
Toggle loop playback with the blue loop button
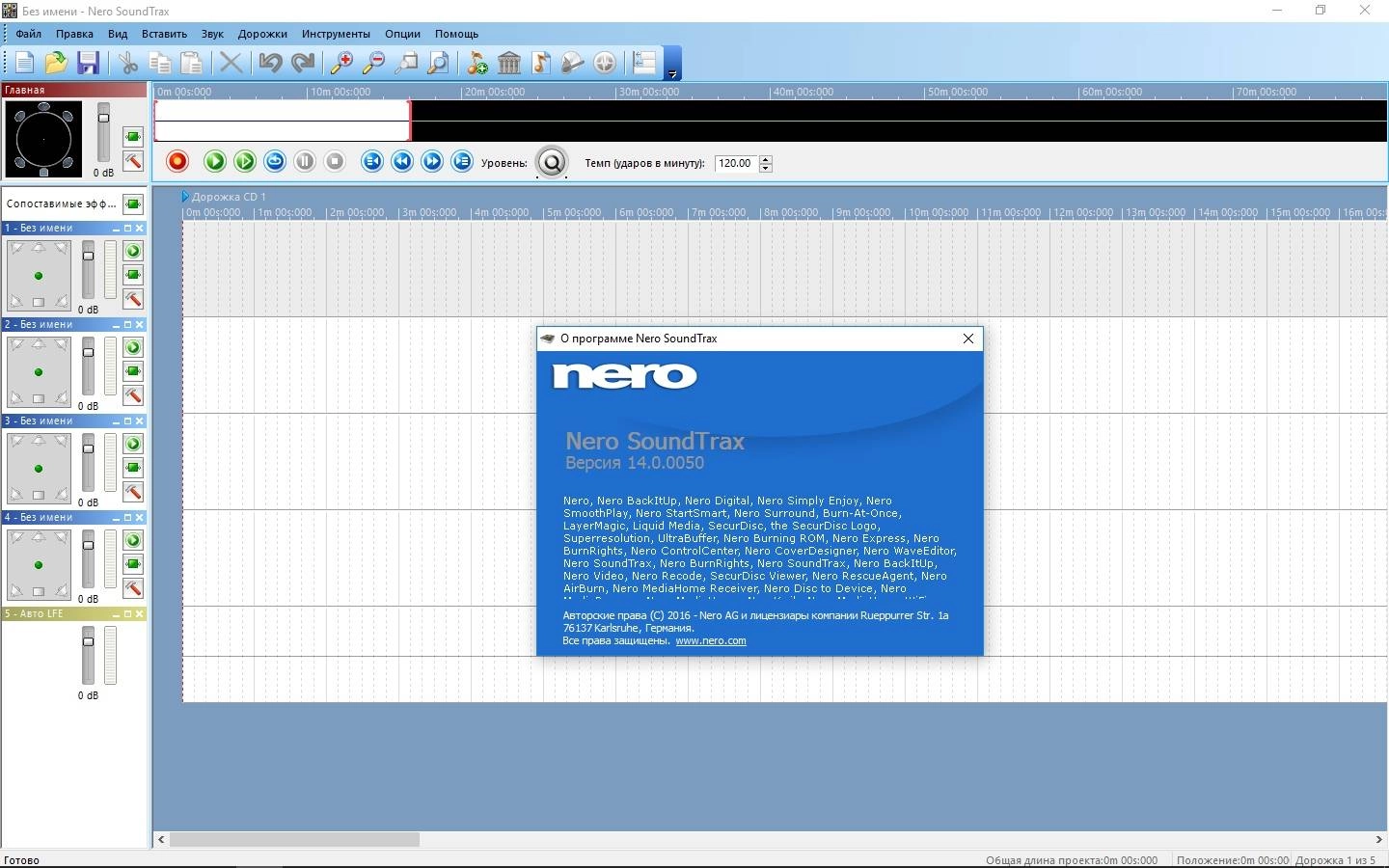pyautogui.click(x=275, y=161)
